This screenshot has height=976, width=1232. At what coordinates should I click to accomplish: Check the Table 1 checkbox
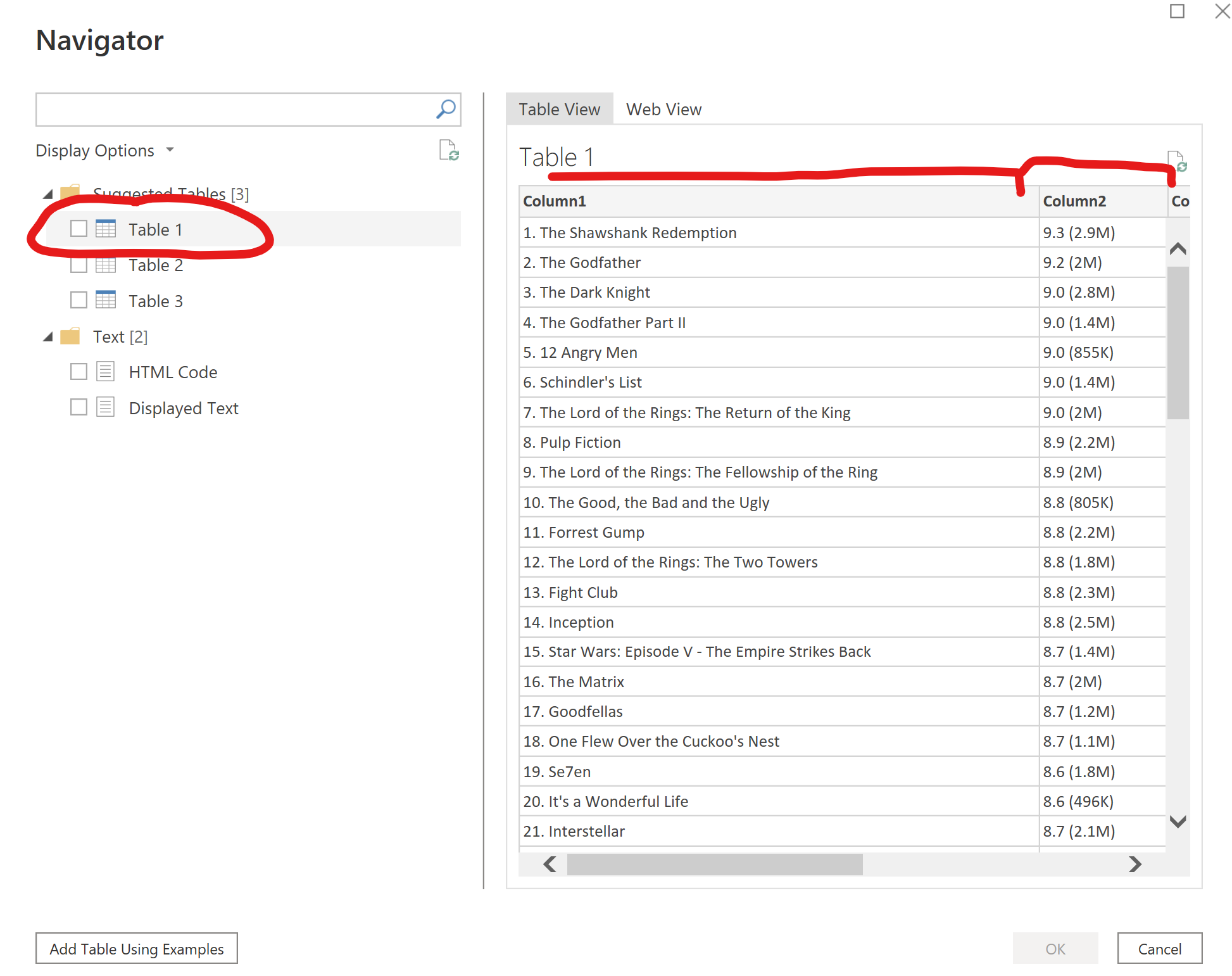(79, 229)
